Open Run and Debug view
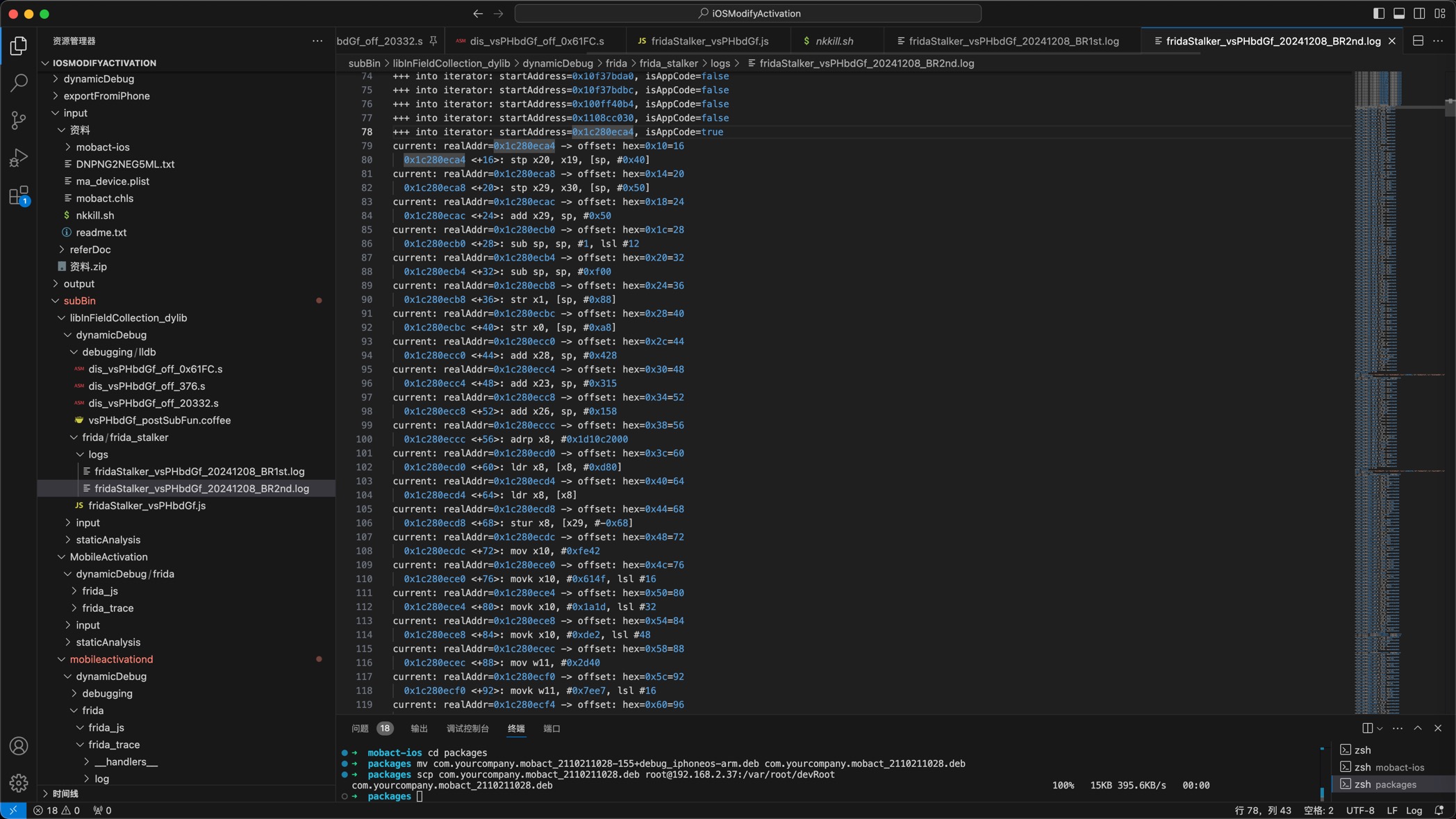 (19, 158)
